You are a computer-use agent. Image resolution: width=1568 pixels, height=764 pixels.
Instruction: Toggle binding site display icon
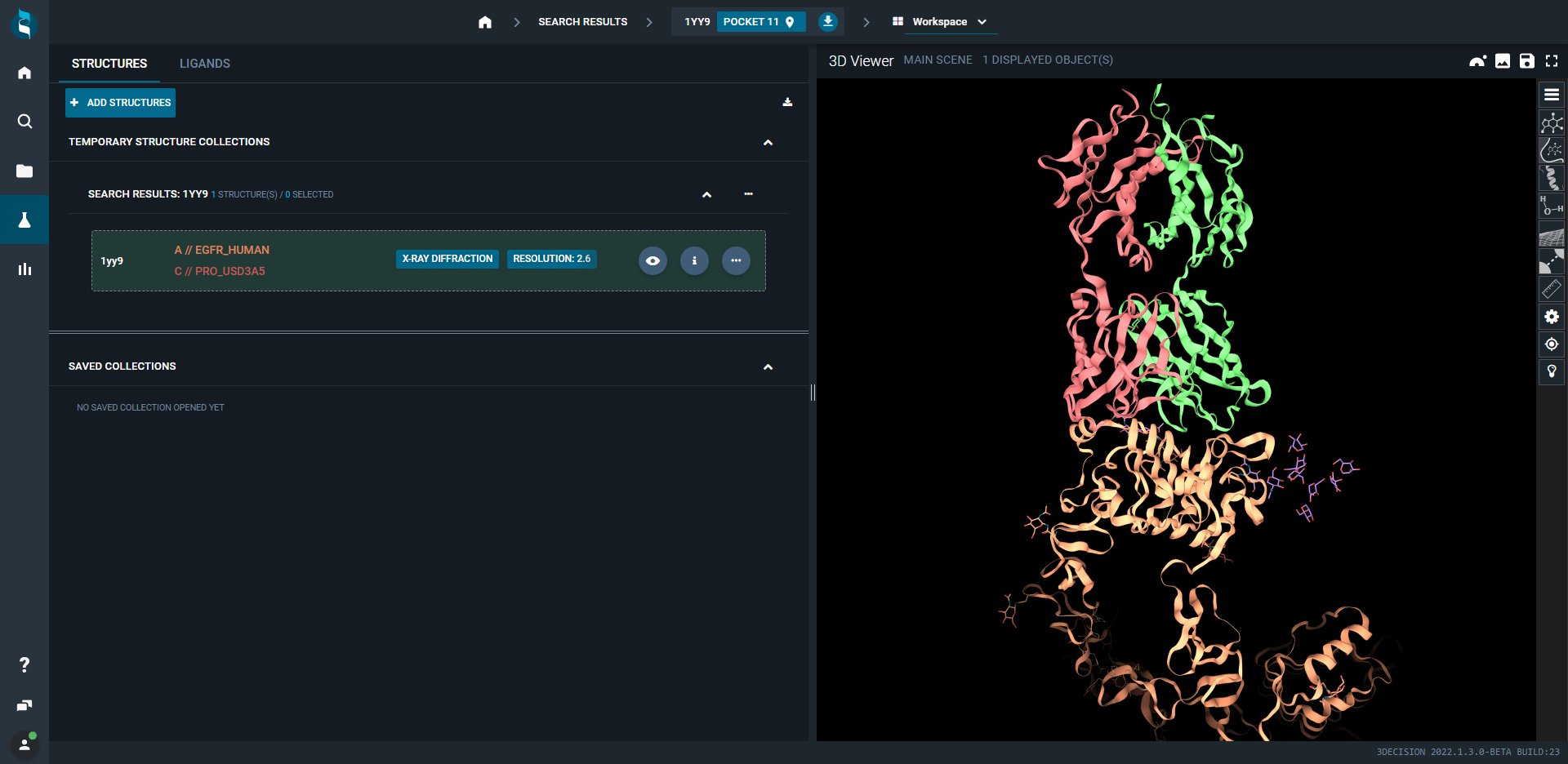pyautogui.click(x=1552, y=150)
